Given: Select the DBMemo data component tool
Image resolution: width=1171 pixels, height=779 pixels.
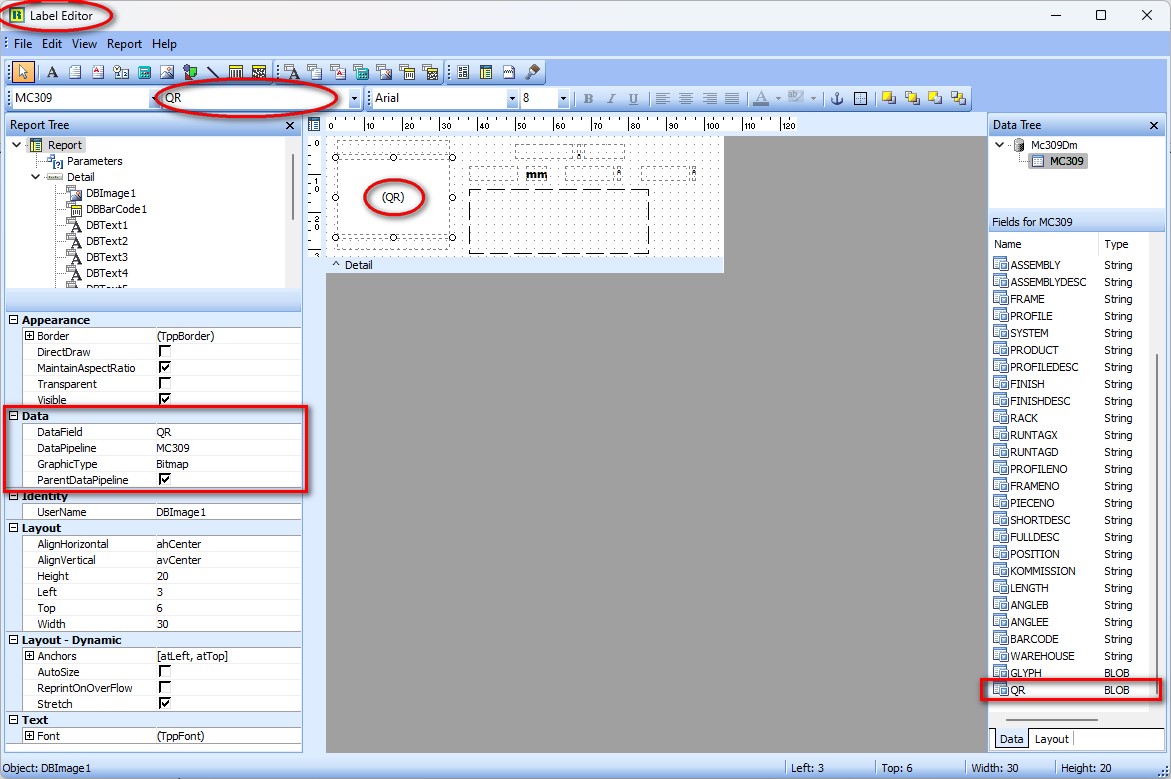Looking at the screenshot, I should click(x=315, y=72).
